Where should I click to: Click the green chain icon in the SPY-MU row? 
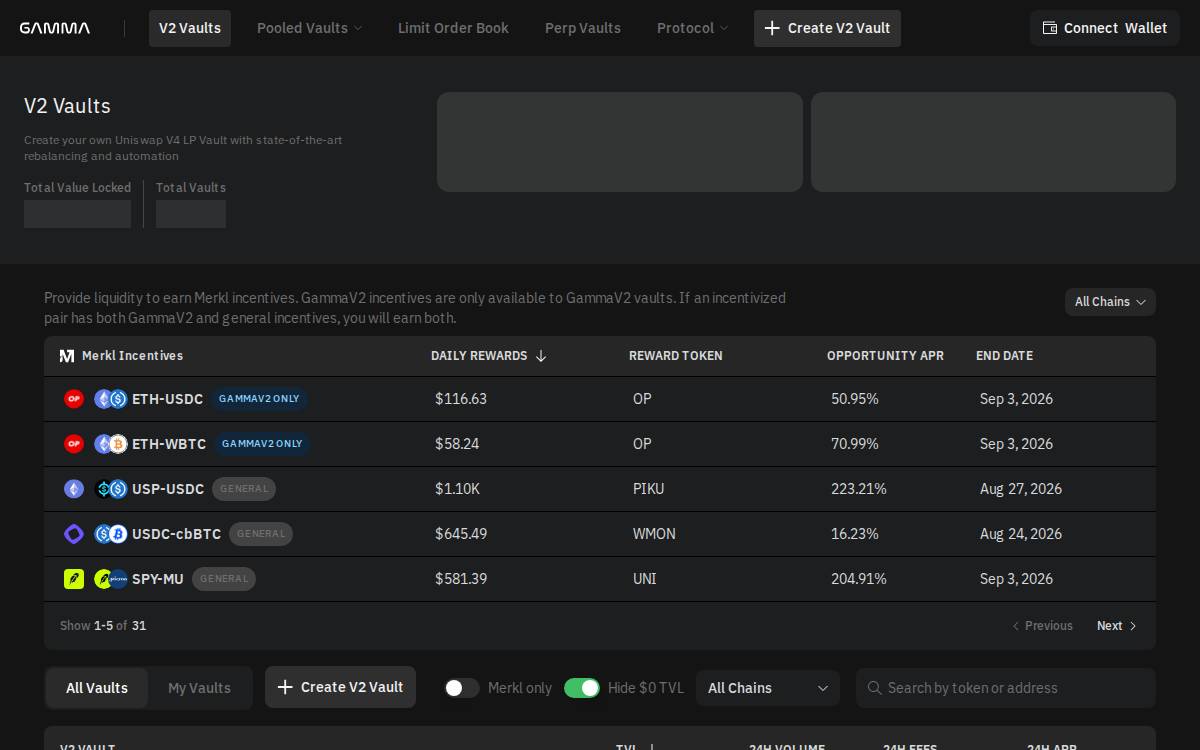pyautogui.click(x=74, y=579)
